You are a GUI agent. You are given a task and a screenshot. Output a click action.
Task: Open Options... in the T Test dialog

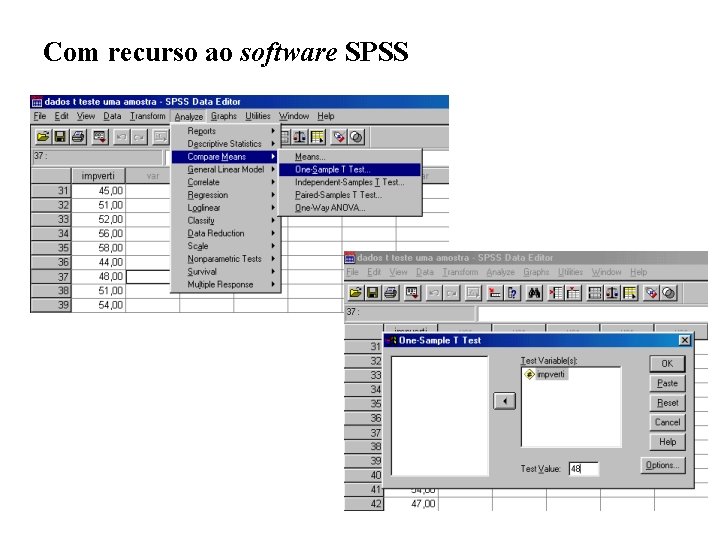(x=663, y=465)
